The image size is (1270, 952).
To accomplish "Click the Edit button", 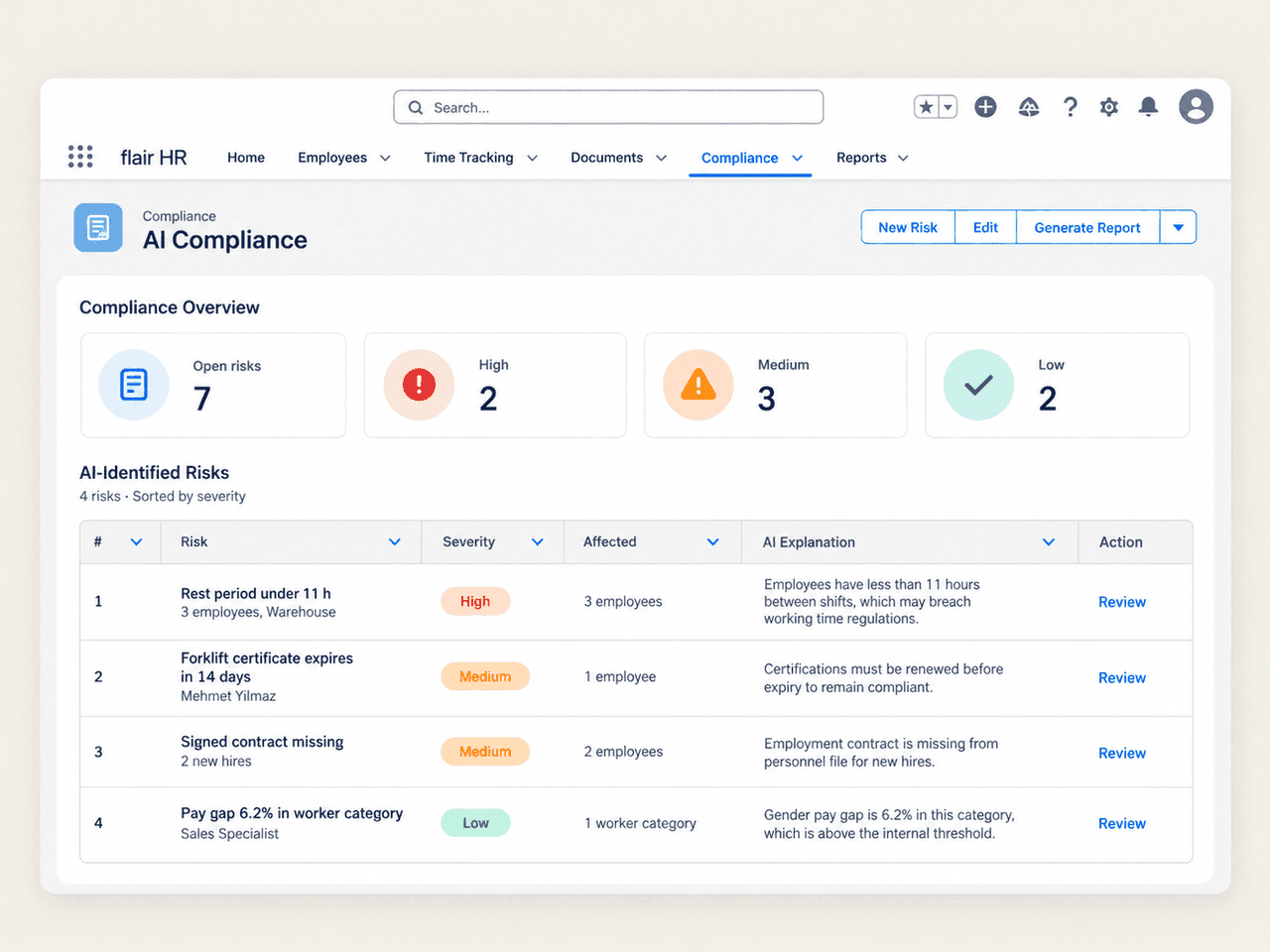I will coord(985,227).
